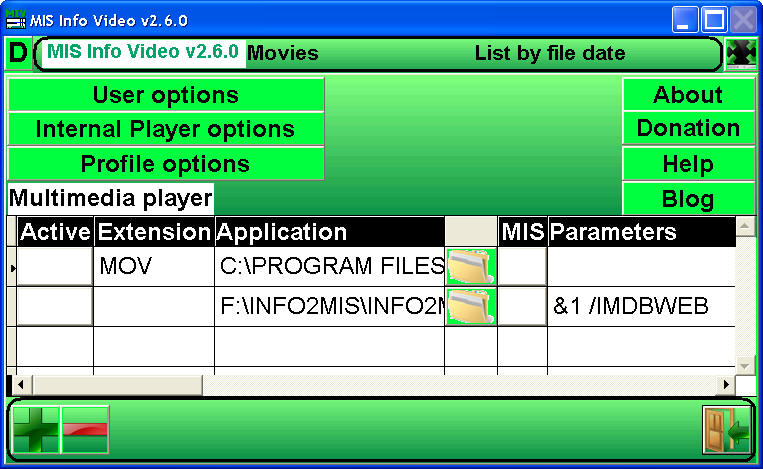Click the row selector arrow of the MOV row
Image resolution: width=763 pixels, height=469 pixels.
[x=12, y=267]
